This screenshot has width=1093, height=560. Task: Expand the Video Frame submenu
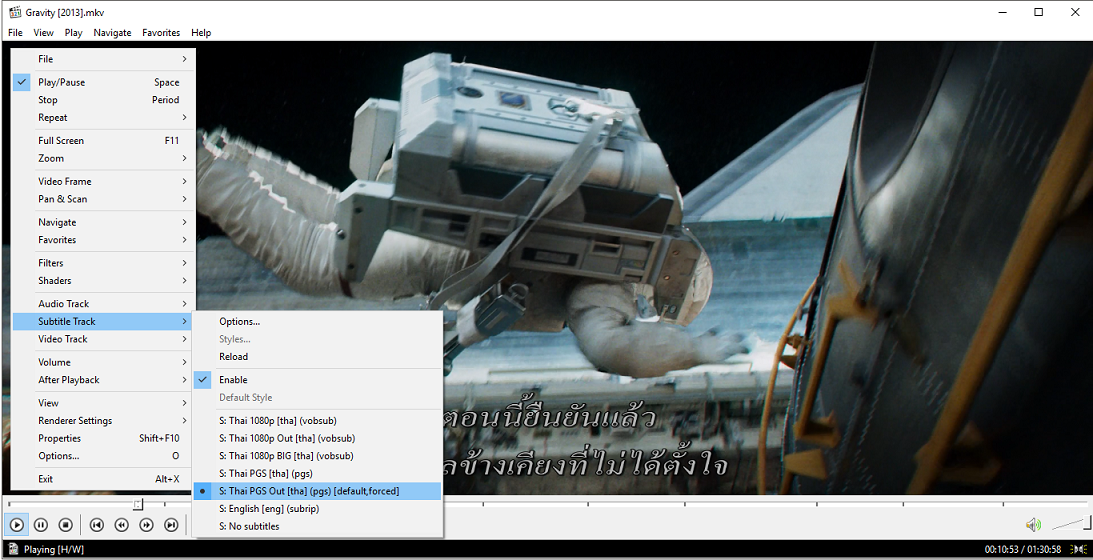point(103,181)
